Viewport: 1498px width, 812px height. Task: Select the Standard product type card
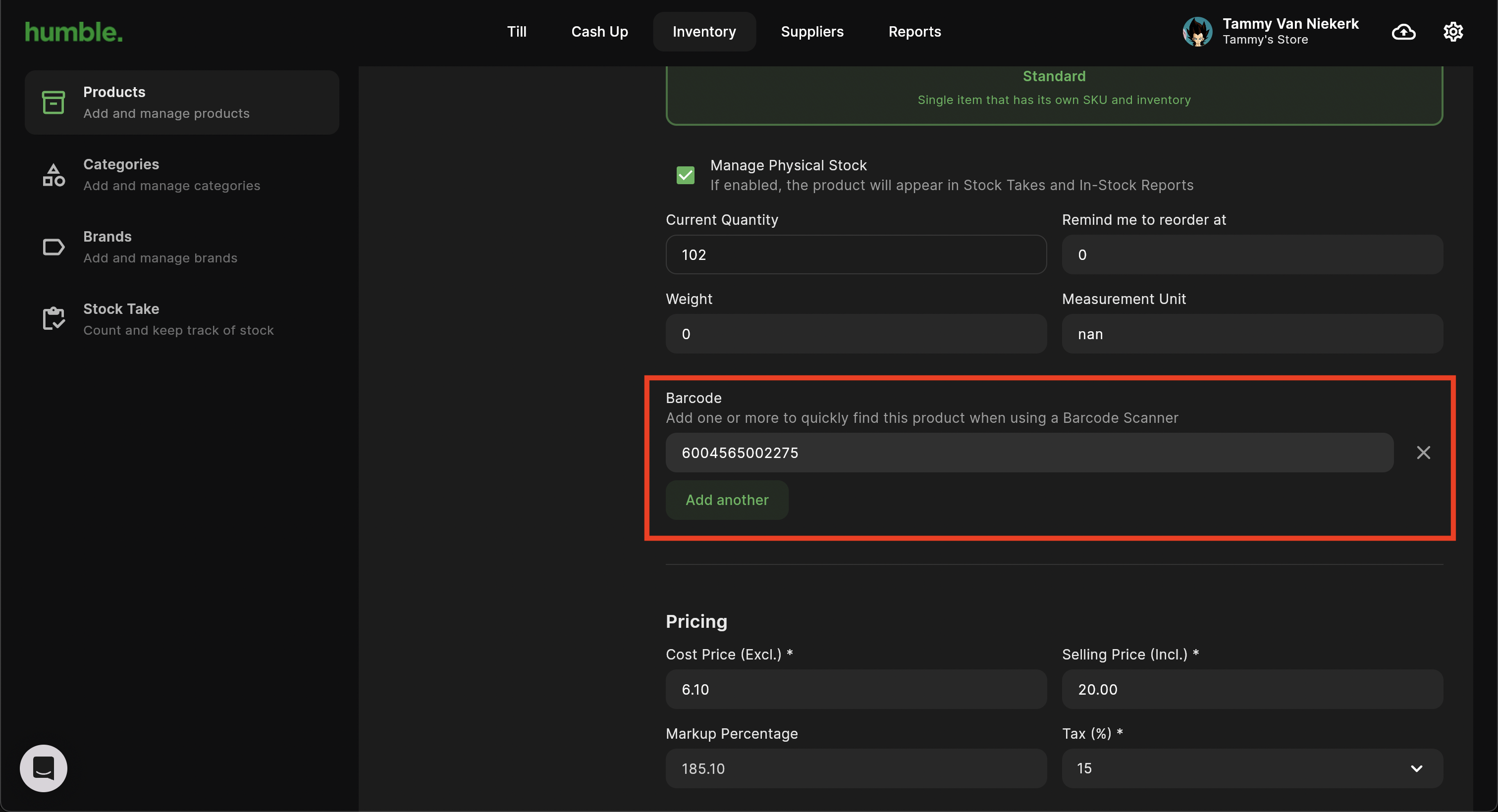coord(1054,96)
